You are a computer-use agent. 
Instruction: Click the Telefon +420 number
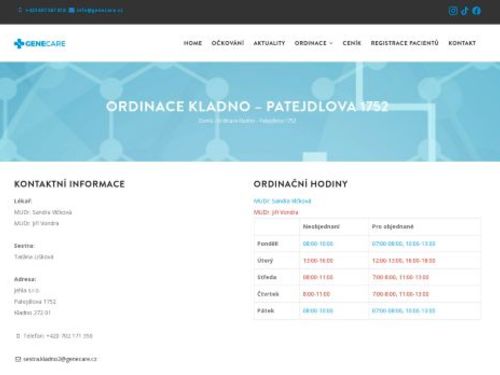tap(58, 336)
